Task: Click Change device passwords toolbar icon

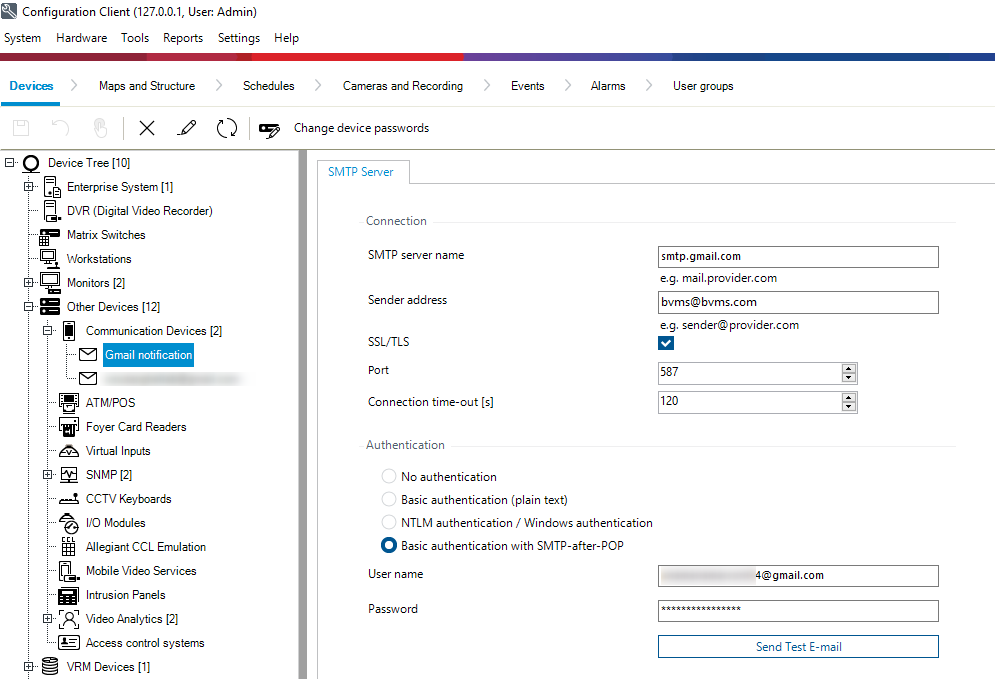Action: [270, 128]
